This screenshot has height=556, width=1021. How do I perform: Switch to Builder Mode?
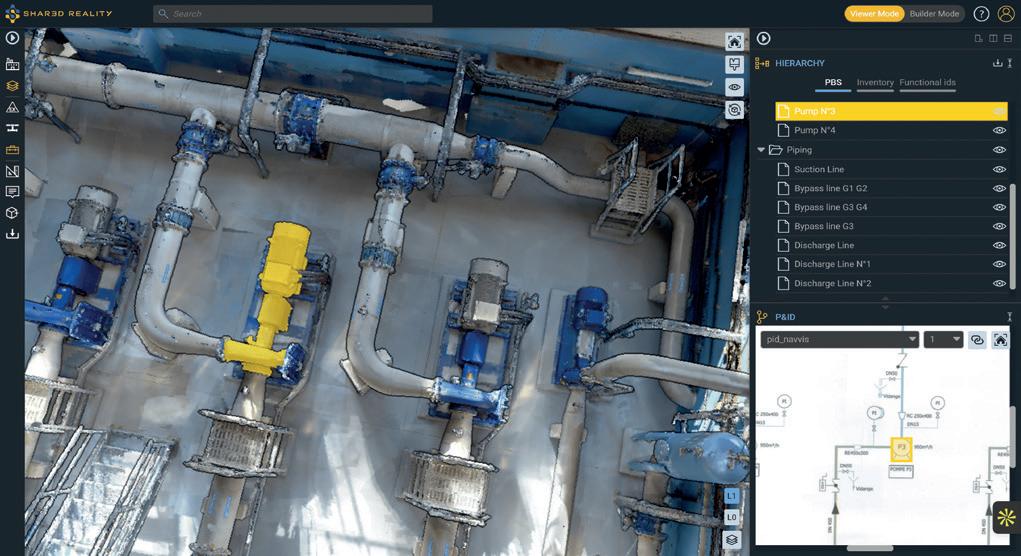click(934, 14)
